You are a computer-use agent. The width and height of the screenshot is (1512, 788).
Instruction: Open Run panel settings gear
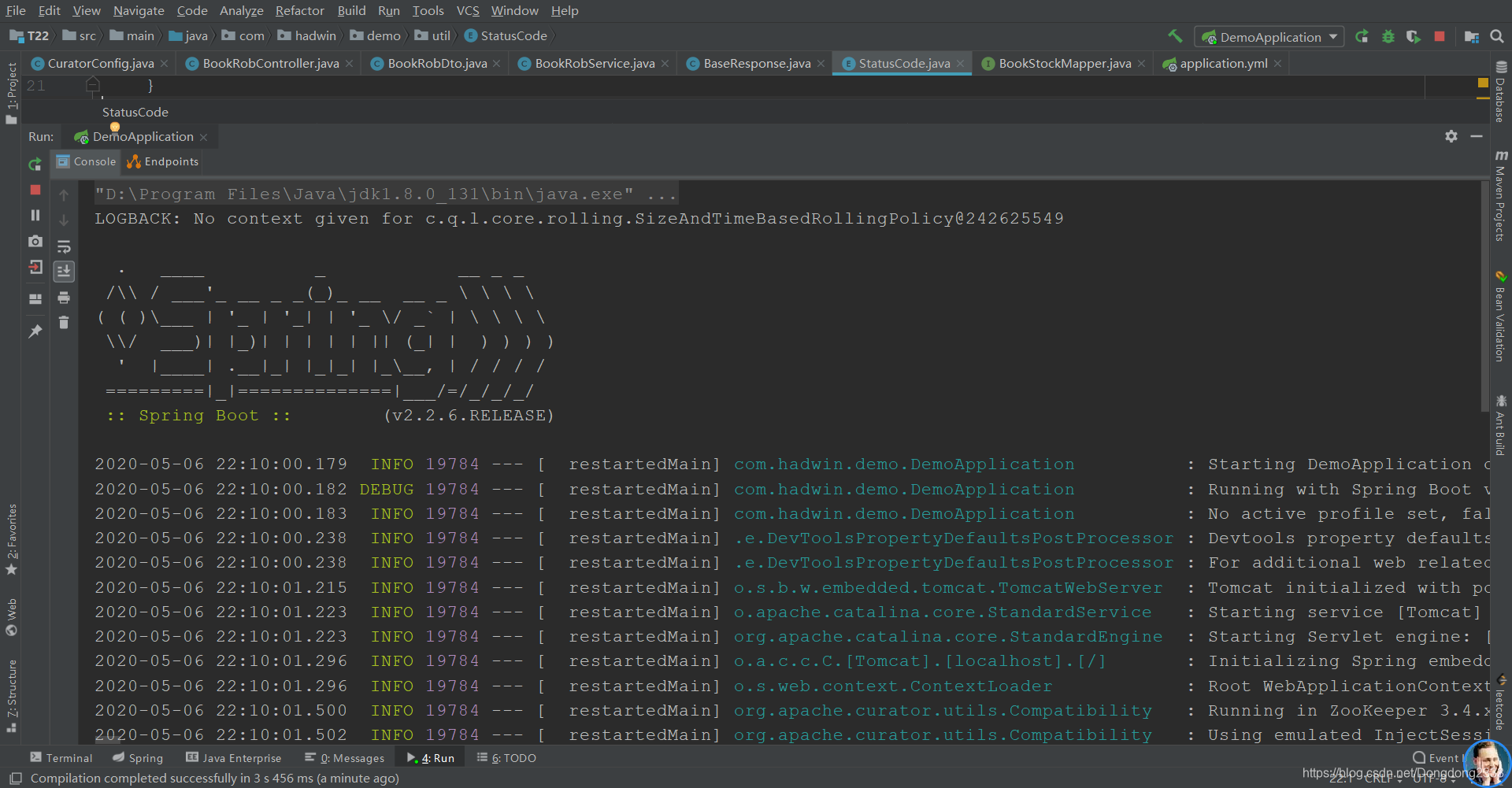click(1451, 136)
